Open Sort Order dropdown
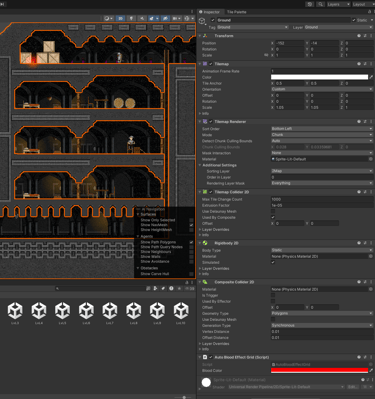 [322, 129]
